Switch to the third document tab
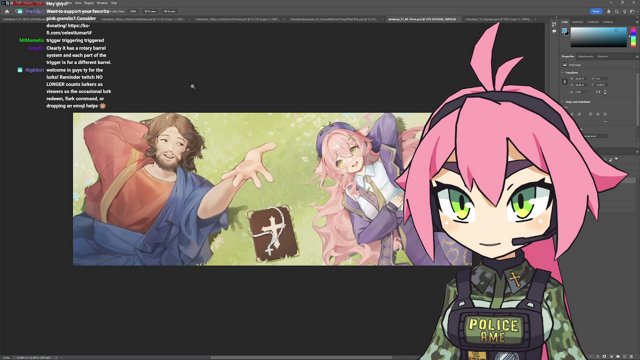640x360 pixels. [239, 19]
